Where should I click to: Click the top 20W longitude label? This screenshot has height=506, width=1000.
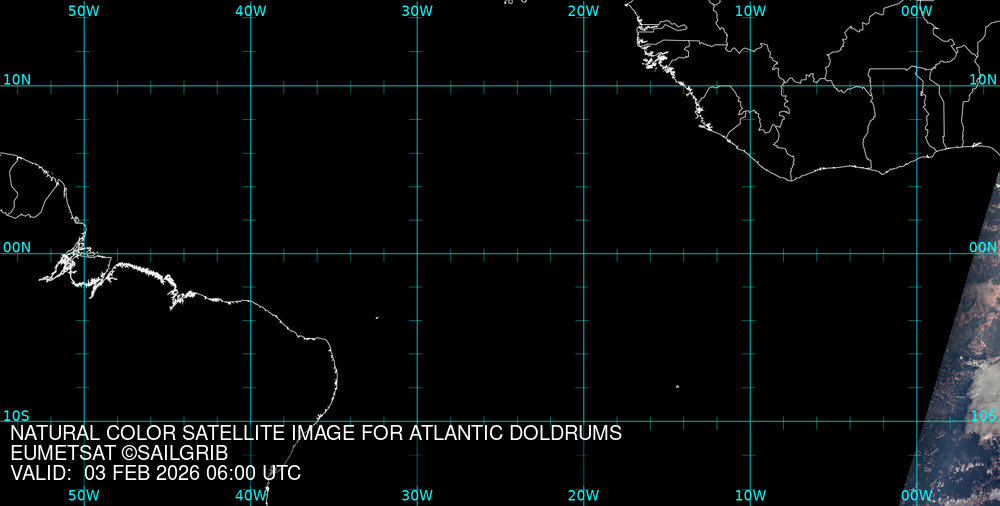click(x=583, y=10)
